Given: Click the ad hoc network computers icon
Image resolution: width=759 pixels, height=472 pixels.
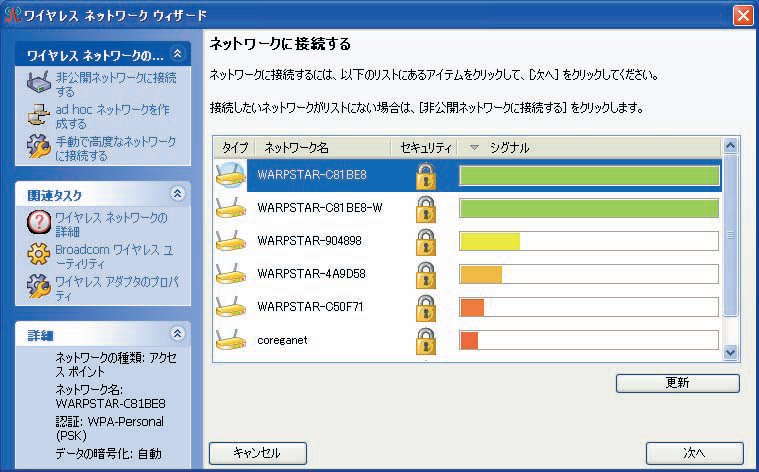Looking at the screenshot, I should 39,115.
